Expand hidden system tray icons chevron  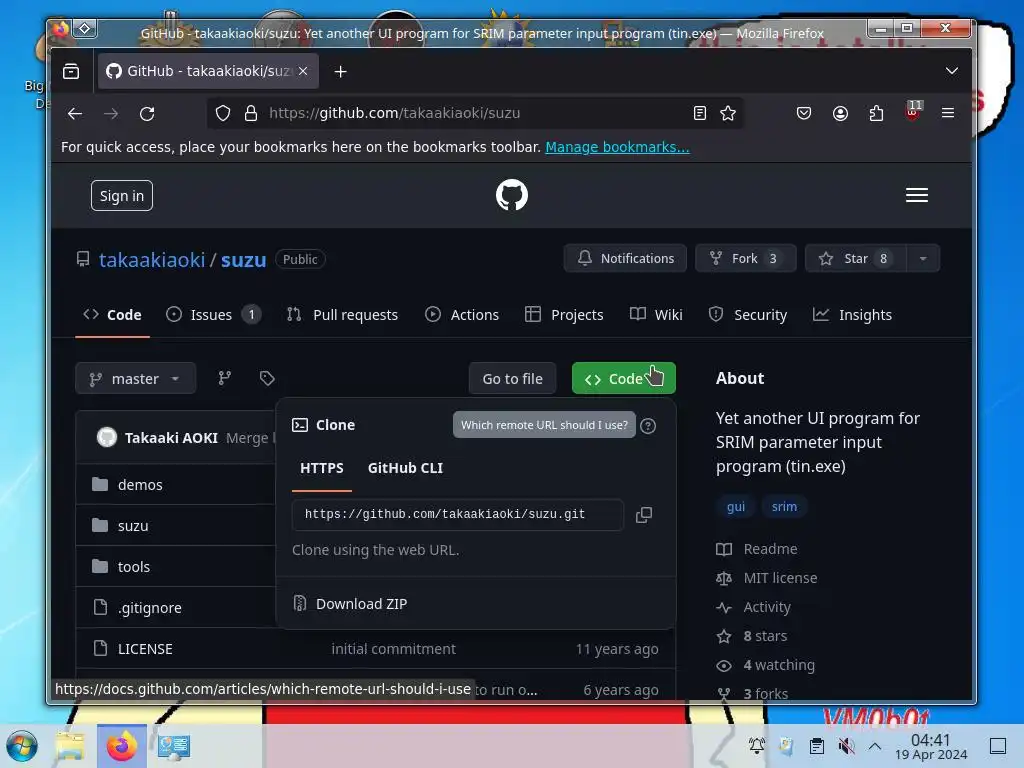pos(875,746)
